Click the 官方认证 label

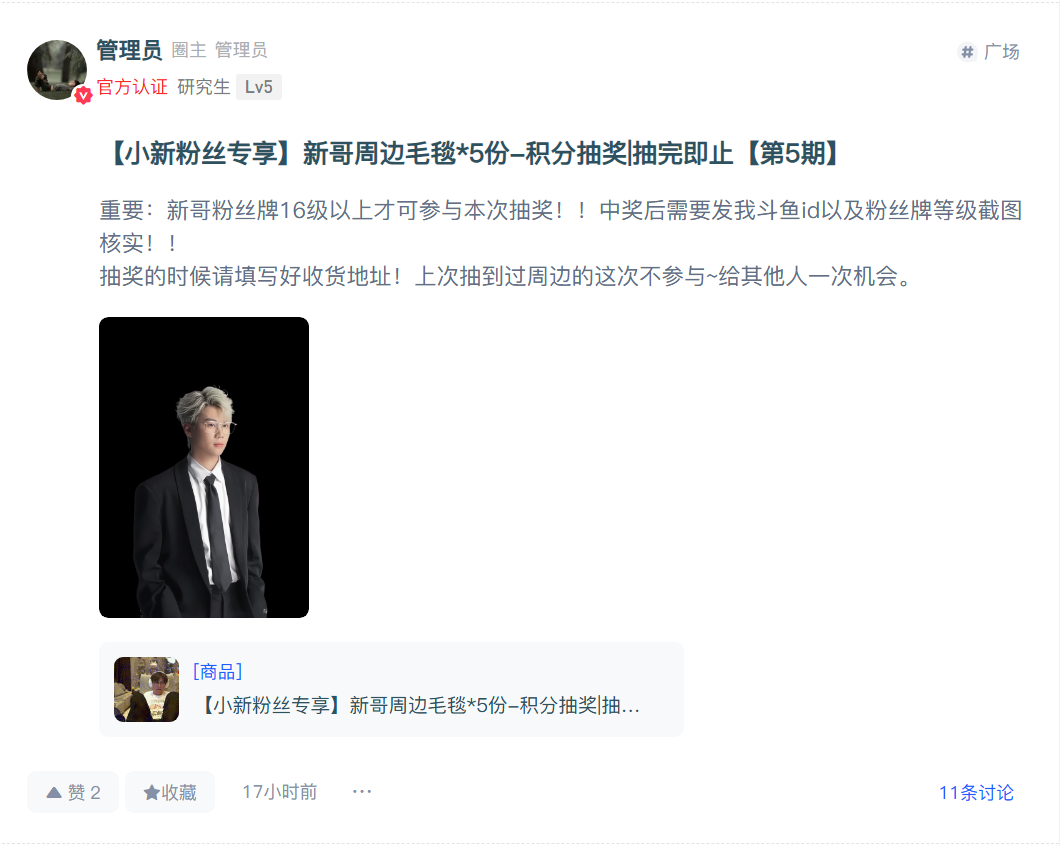[x=132, y=87]
